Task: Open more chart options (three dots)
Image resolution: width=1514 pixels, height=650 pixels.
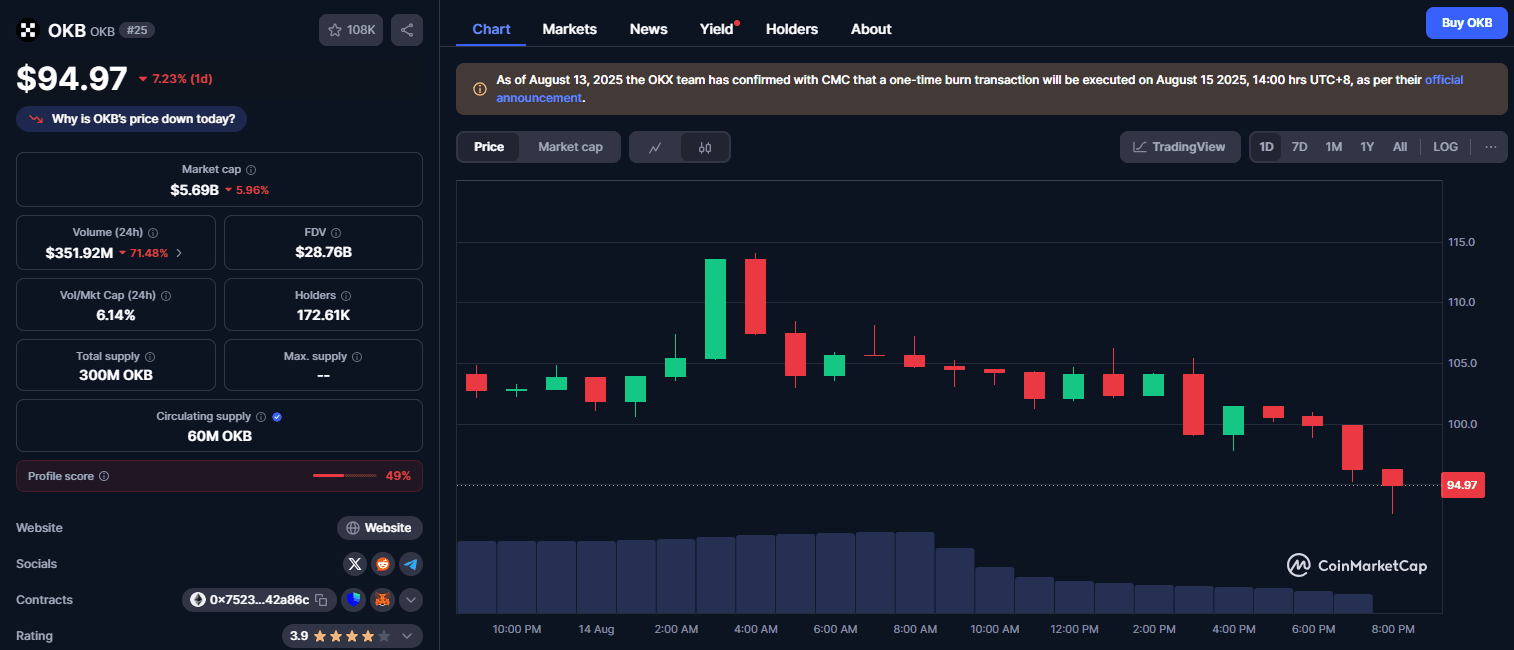Action: (x=1491, y=147)
